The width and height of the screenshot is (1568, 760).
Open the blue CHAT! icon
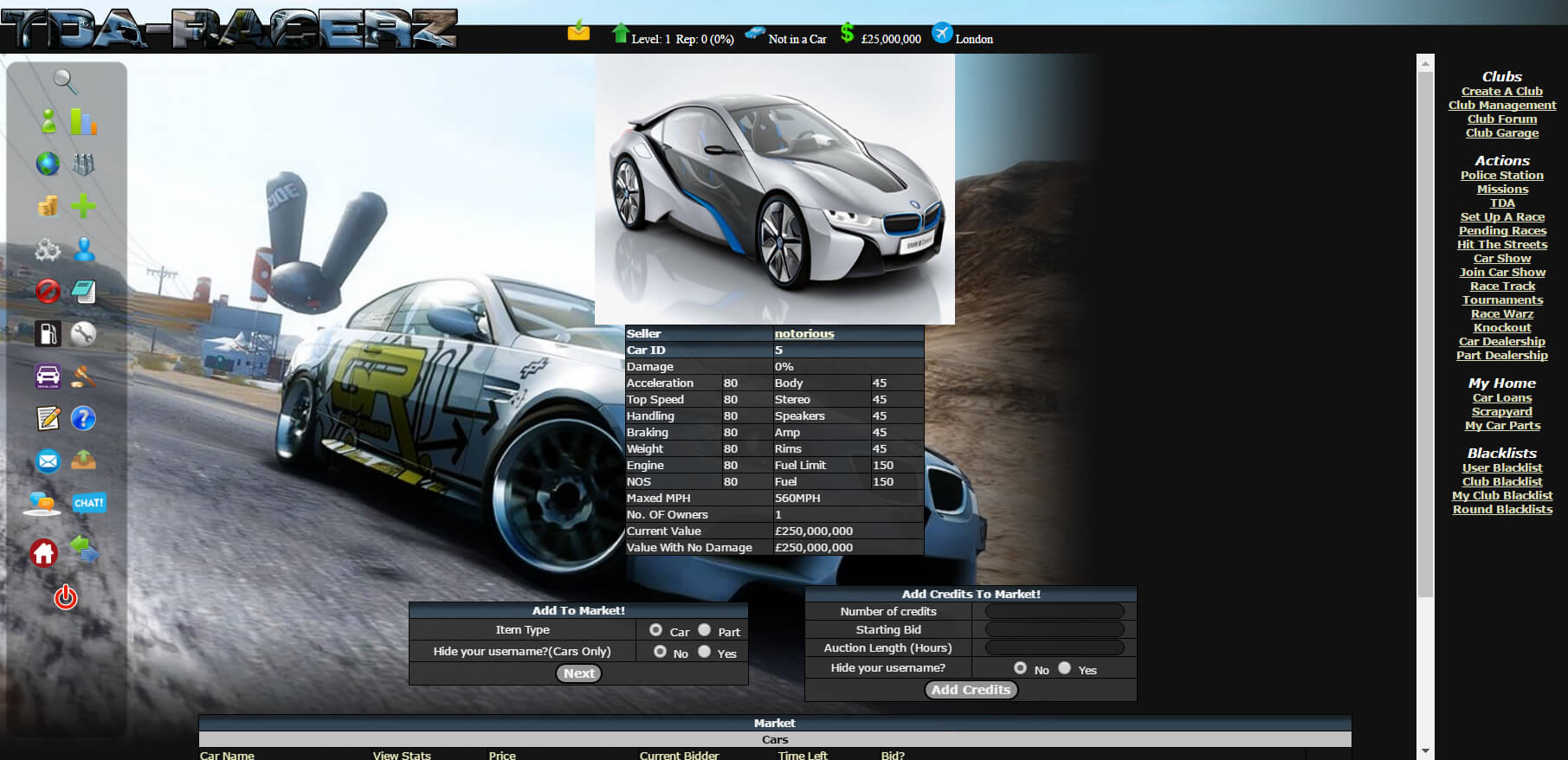point(88,504)
